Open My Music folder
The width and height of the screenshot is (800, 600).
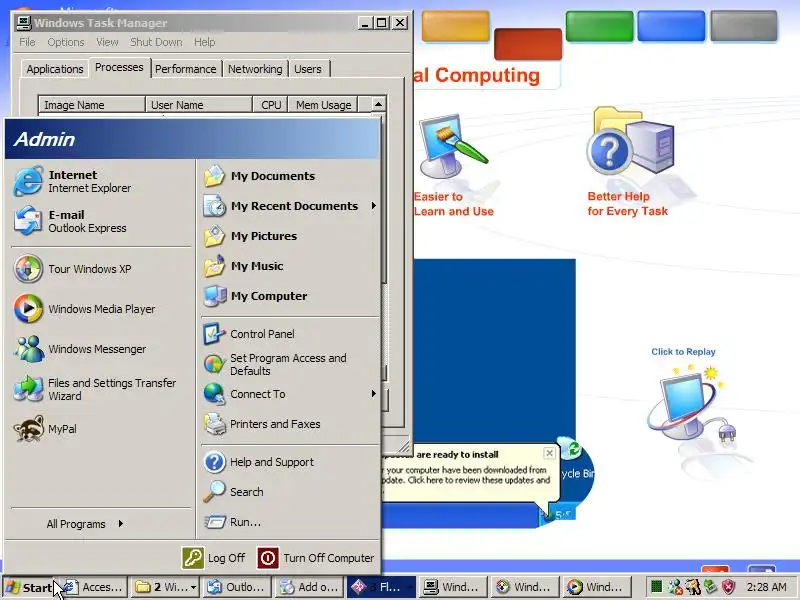(x=290, y=266)
